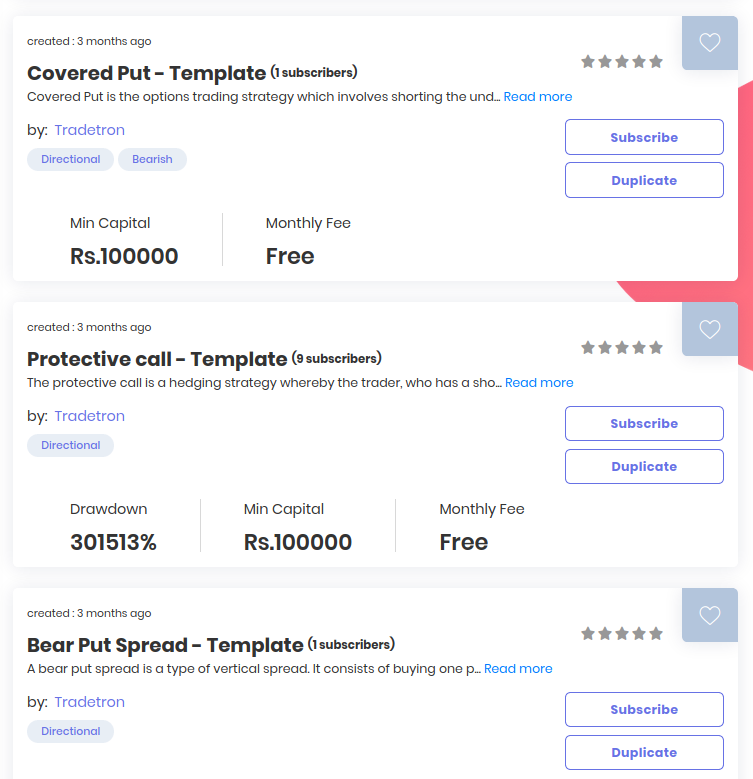Expand Bear Put Spread Read more
Image resolution: width=753 pixels, height=779 pixels.
[x=518, y=669]
